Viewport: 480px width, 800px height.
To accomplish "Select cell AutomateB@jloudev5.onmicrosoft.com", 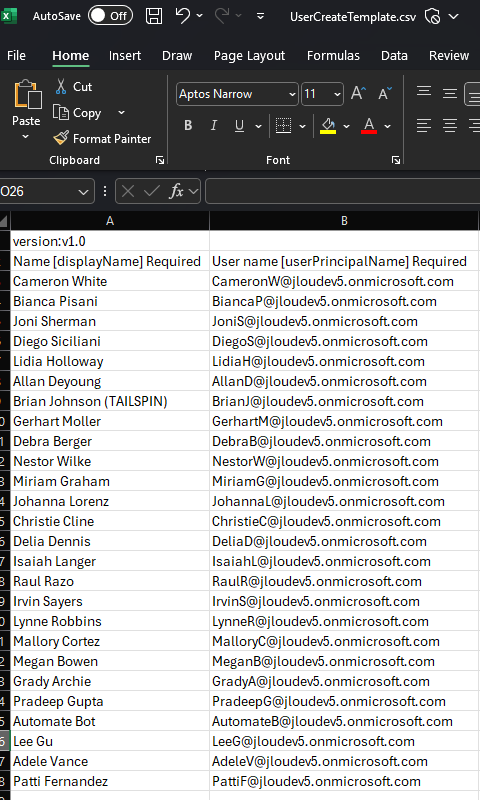I will (x=344, y=721).
